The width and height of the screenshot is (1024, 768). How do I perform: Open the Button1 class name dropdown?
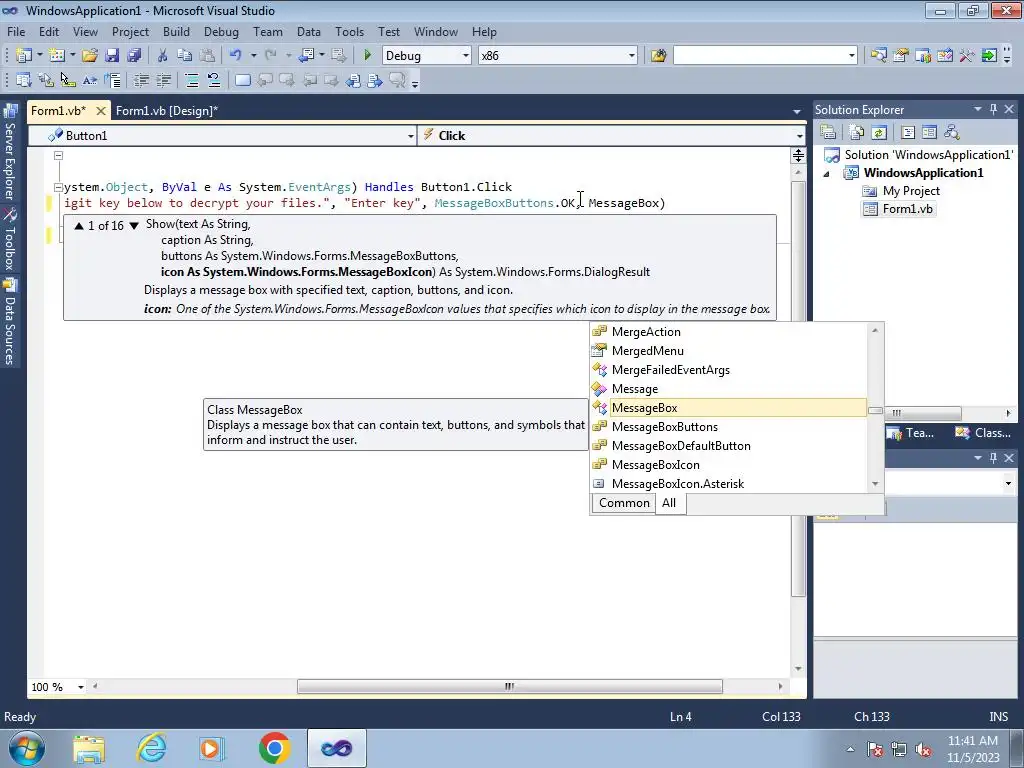click(410, 136)
